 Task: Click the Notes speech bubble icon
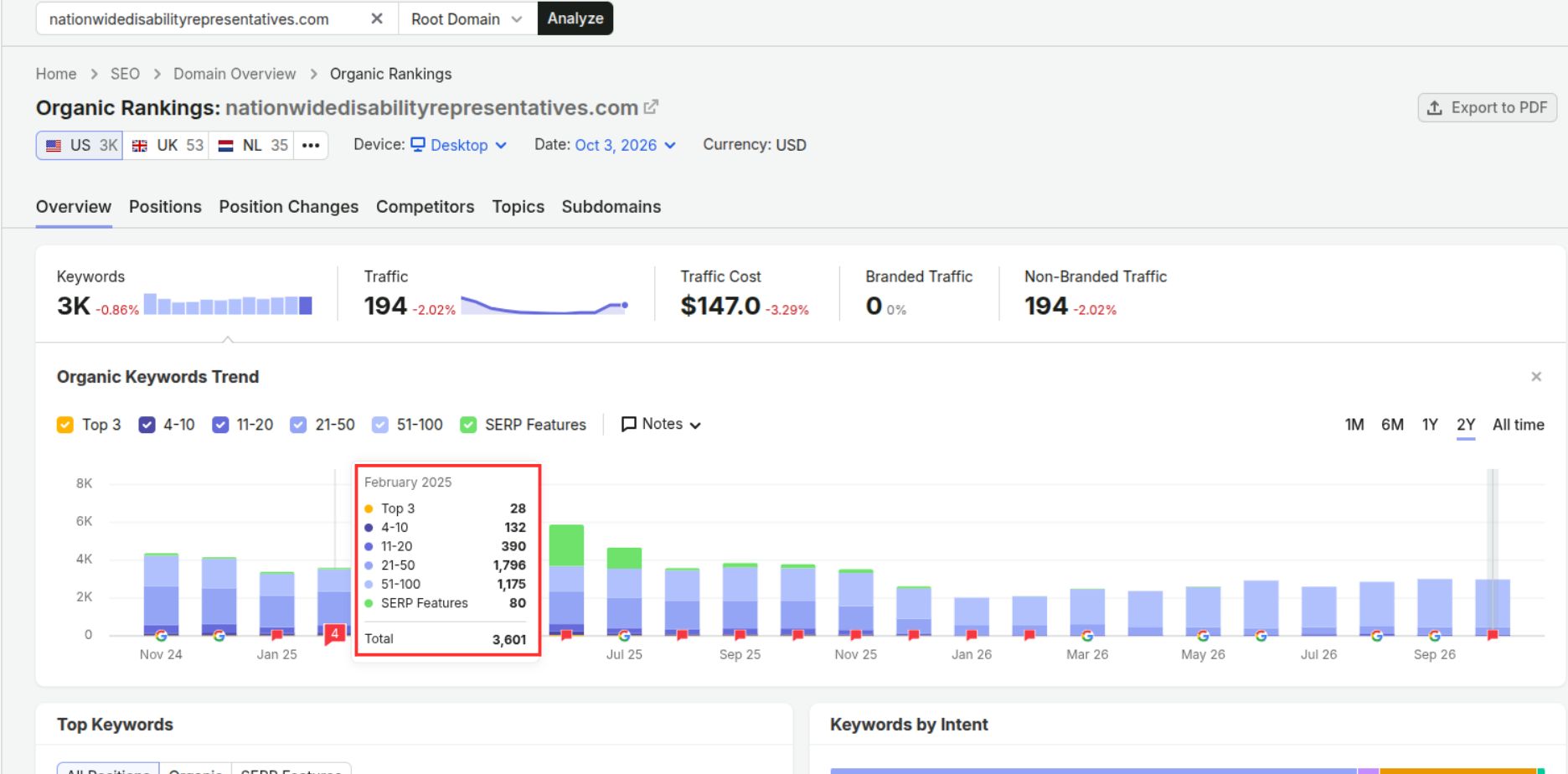point(628,424)
